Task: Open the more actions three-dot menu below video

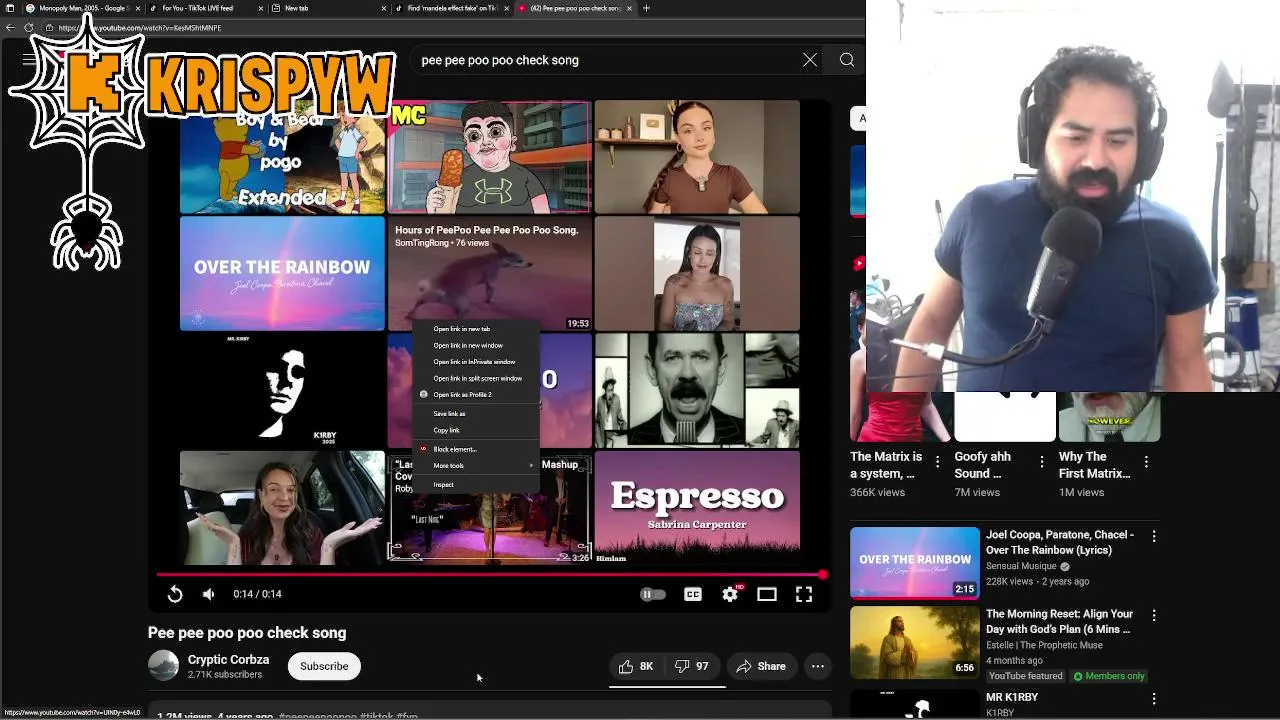Action: [818, 666]
